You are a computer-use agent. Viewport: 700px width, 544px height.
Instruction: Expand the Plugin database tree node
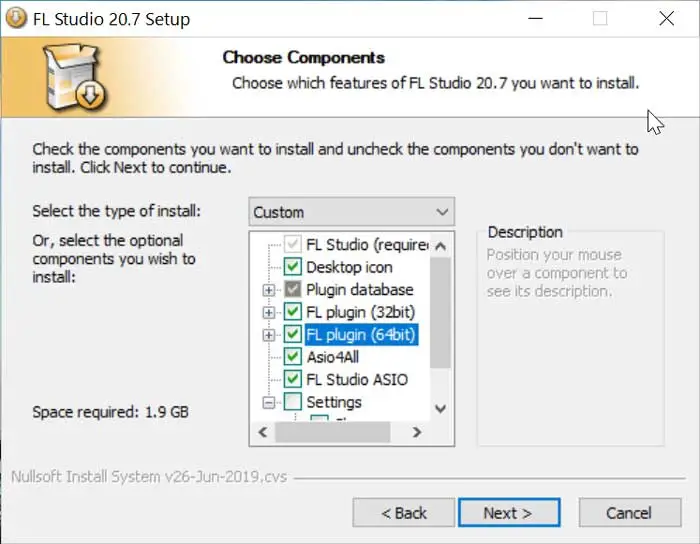[268, 290]
